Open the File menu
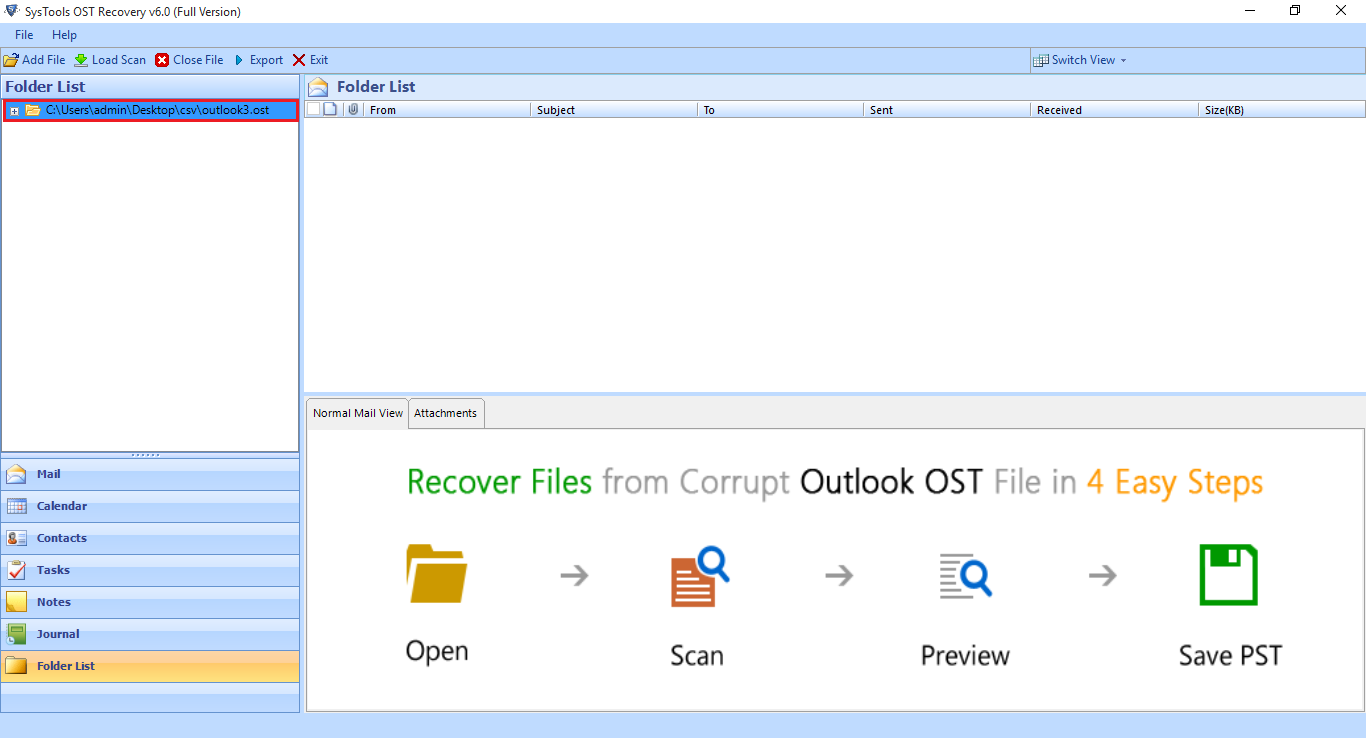 pos(24,35)
